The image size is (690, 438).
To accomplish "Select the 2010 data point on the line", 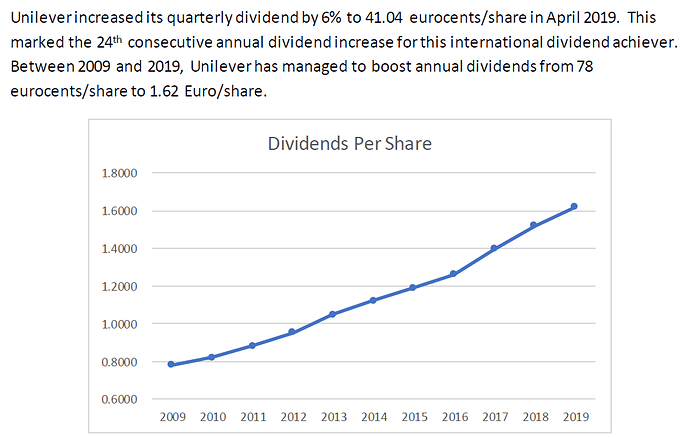I will pyautogui.click(x=212, y=357).
